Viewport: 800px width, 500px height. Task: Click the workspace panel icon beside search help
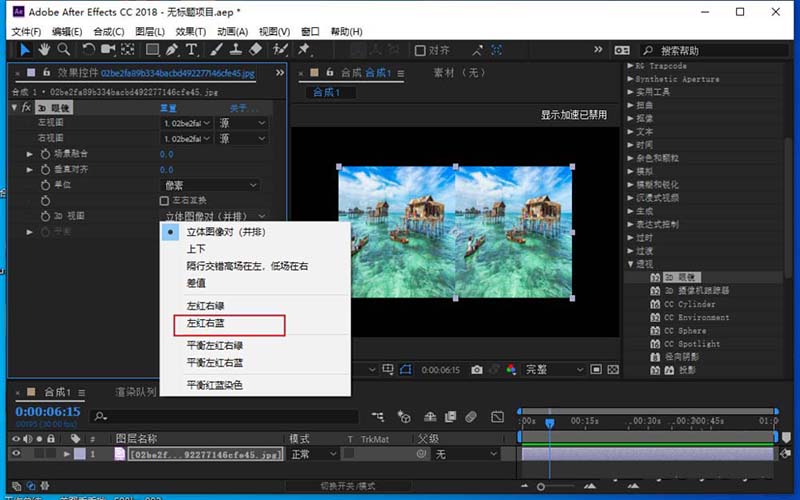pyautogui.click(x=622, y=50)
